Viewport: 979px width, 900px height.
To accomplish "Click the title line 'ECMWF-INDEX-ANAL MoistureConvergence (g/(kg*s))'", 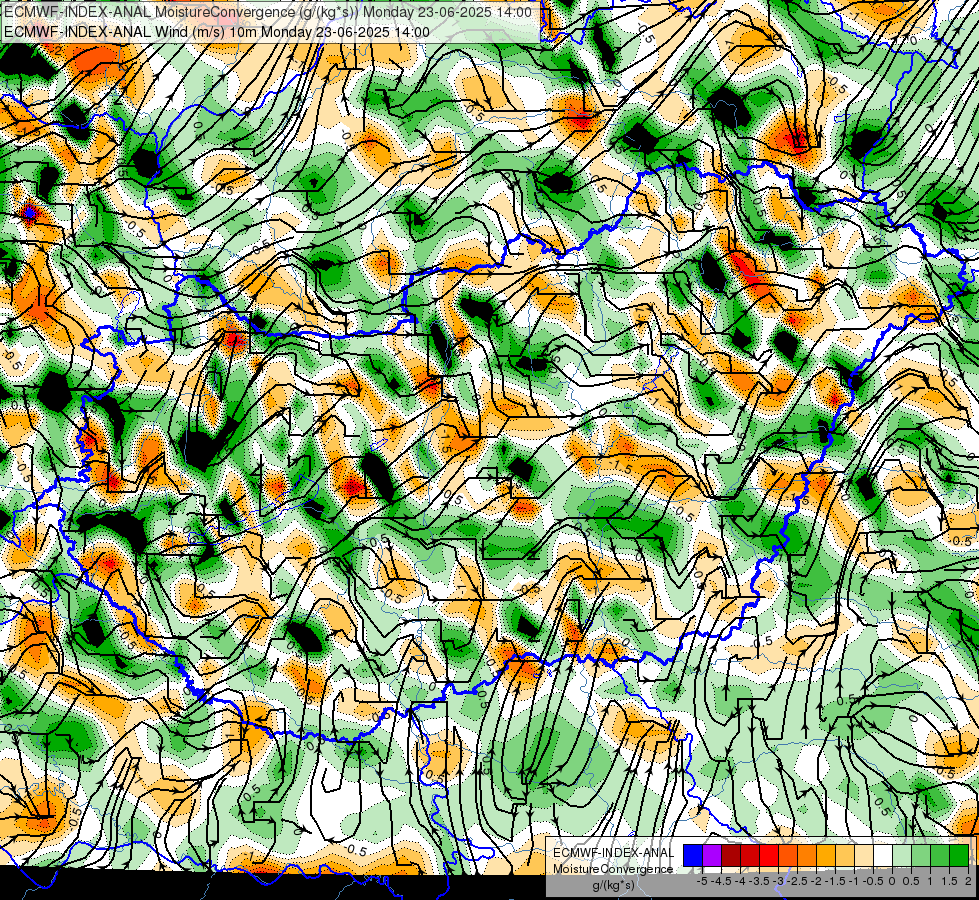I will pyautogui.click(x=181, y=12).
